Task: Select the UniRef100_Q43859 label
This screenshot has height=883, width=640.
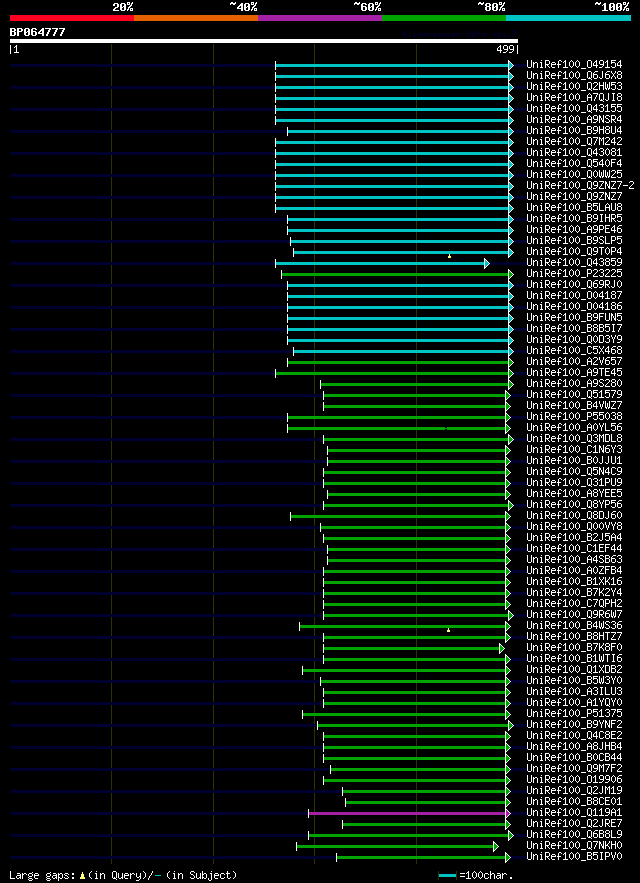Action: [x=574, y=262]
